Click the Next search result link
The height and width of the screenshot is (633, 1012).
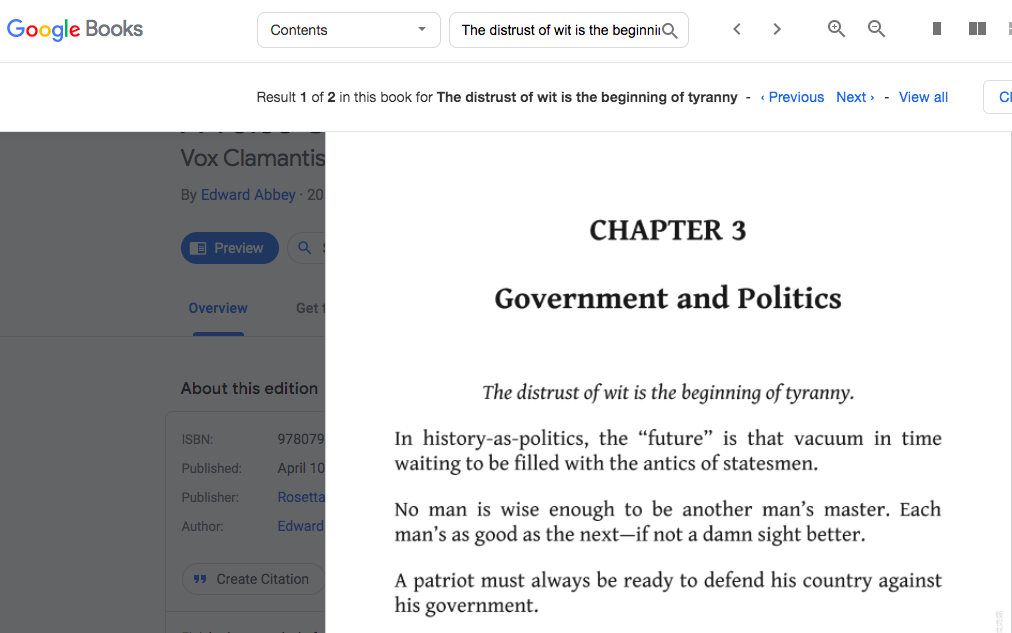coord(855,97)
